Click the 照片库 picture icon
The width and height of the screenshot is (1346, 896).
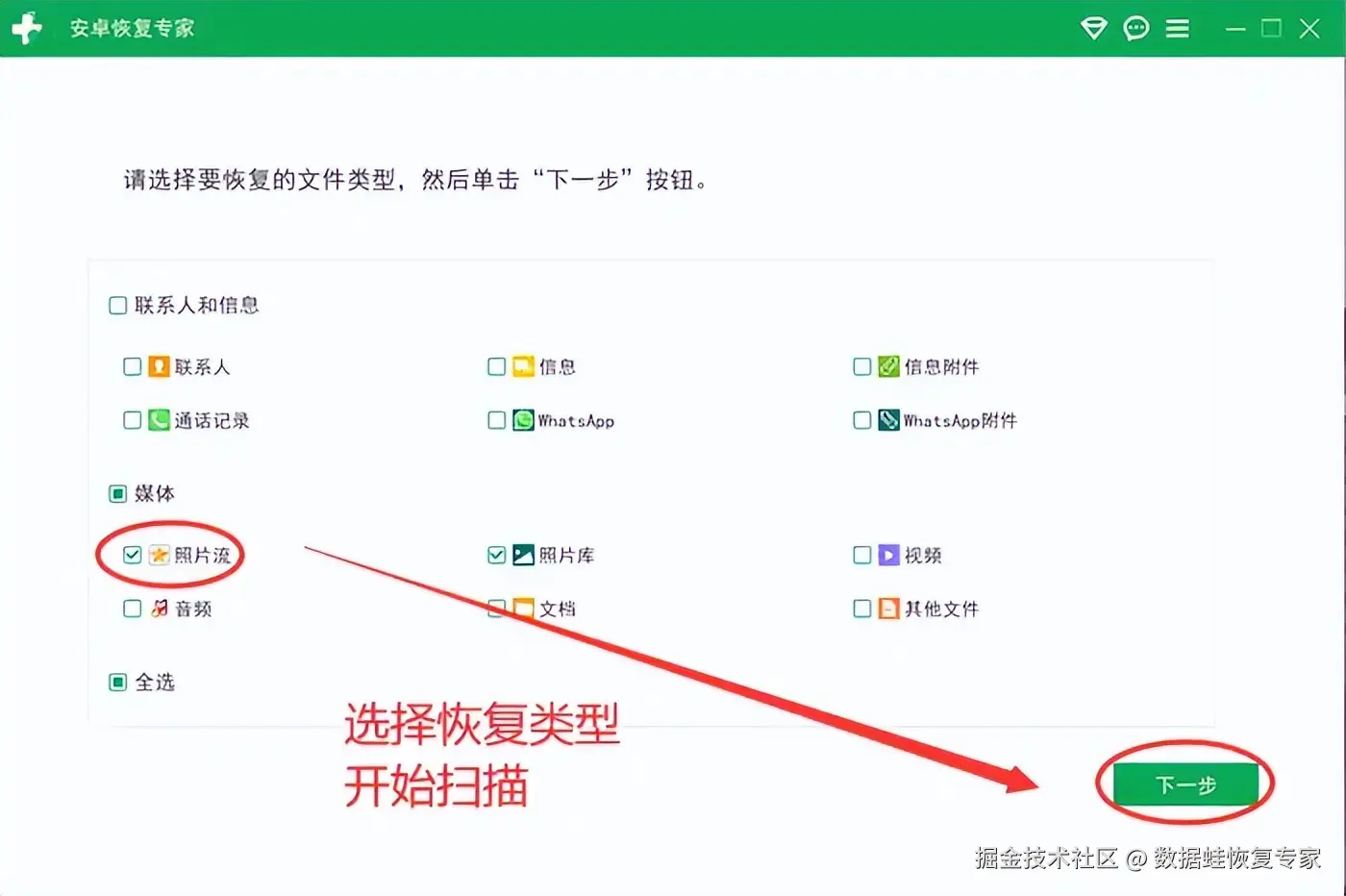click(x=523, y=555)
